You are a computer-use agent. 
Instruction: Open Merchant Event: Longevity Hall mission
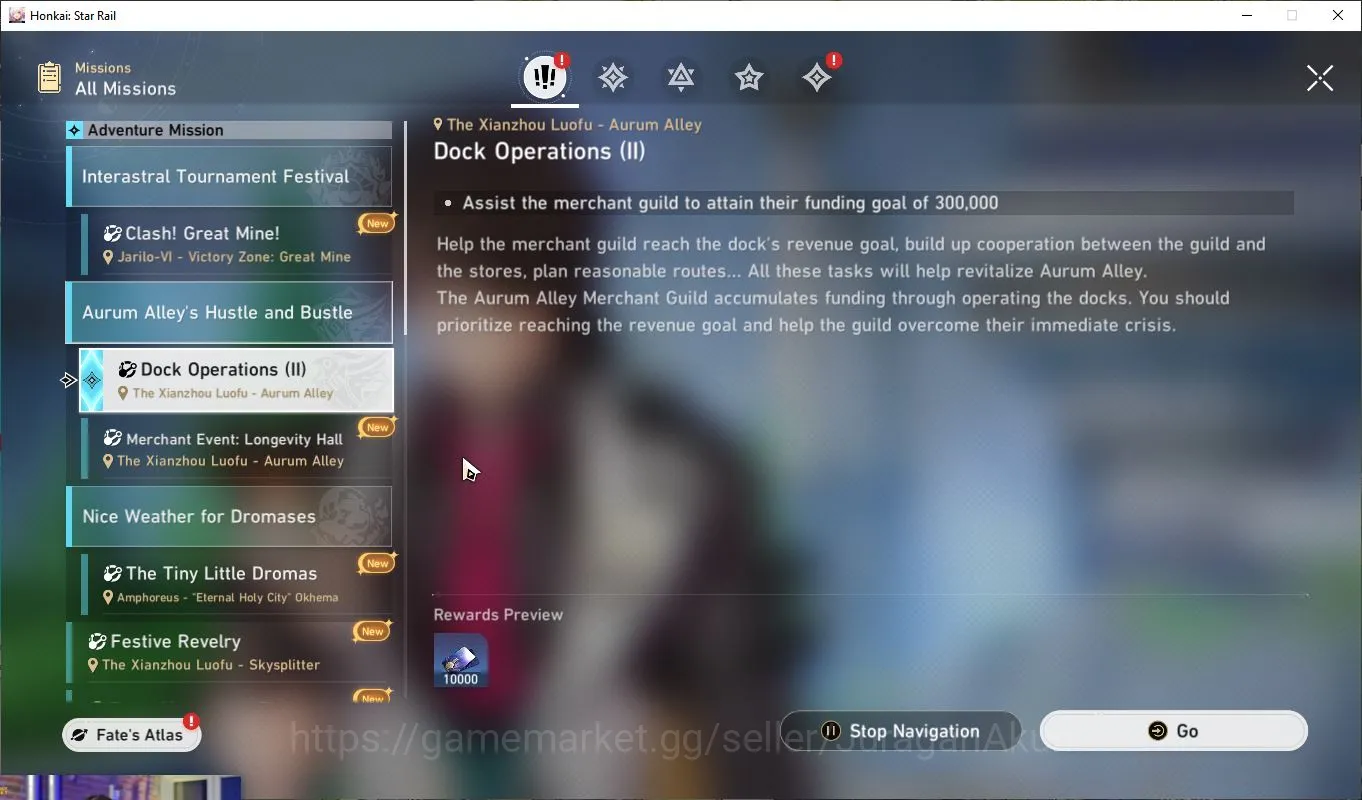coord(236,448)
